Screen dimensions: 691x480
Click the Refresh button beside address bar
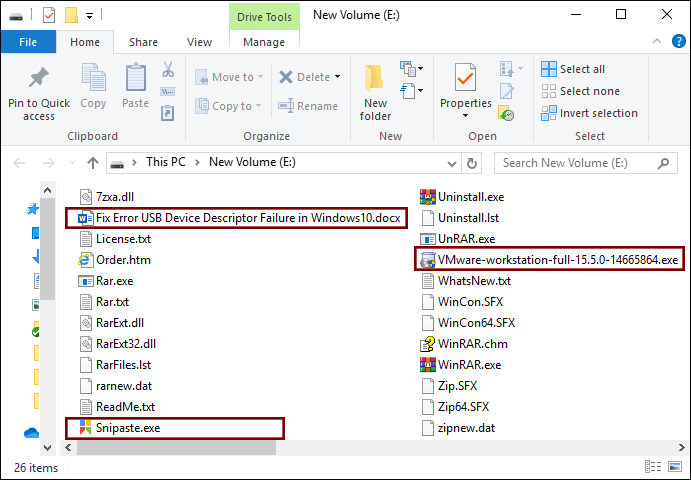(472, 163)
